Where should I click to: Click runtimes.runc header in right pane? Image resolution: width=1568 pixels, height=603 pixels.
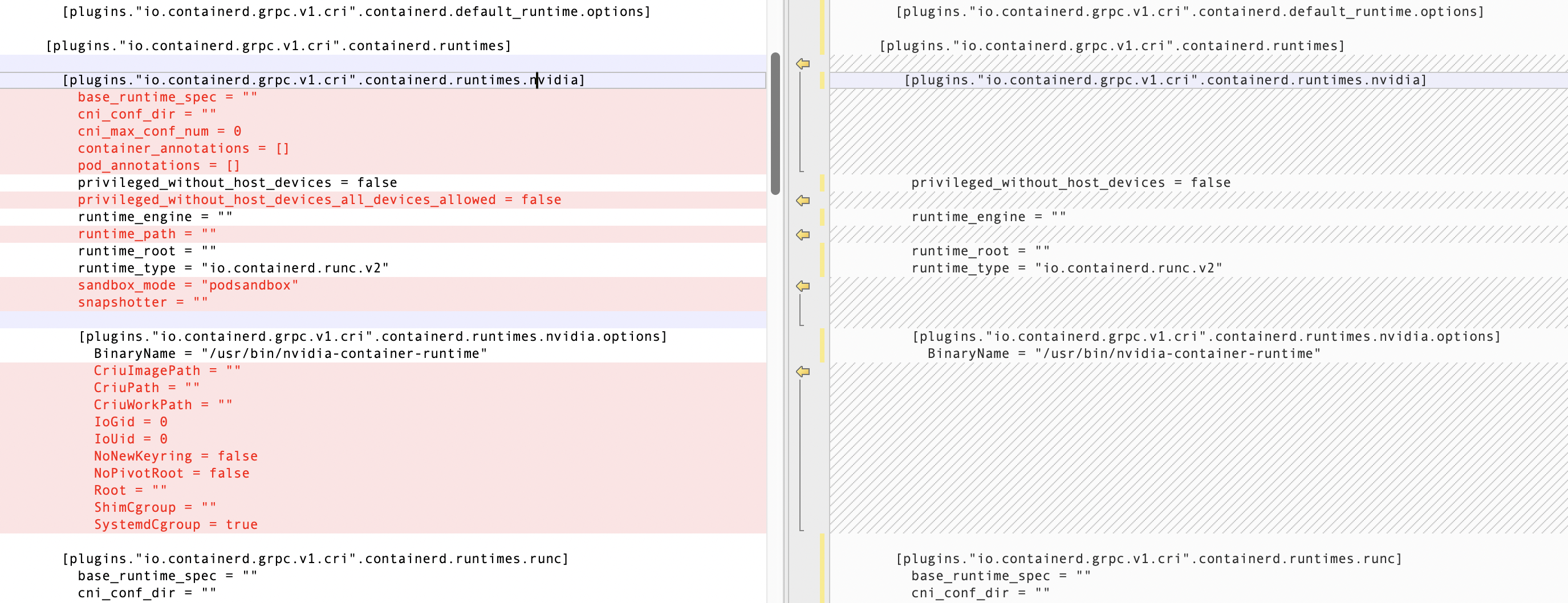[1149, 559]
